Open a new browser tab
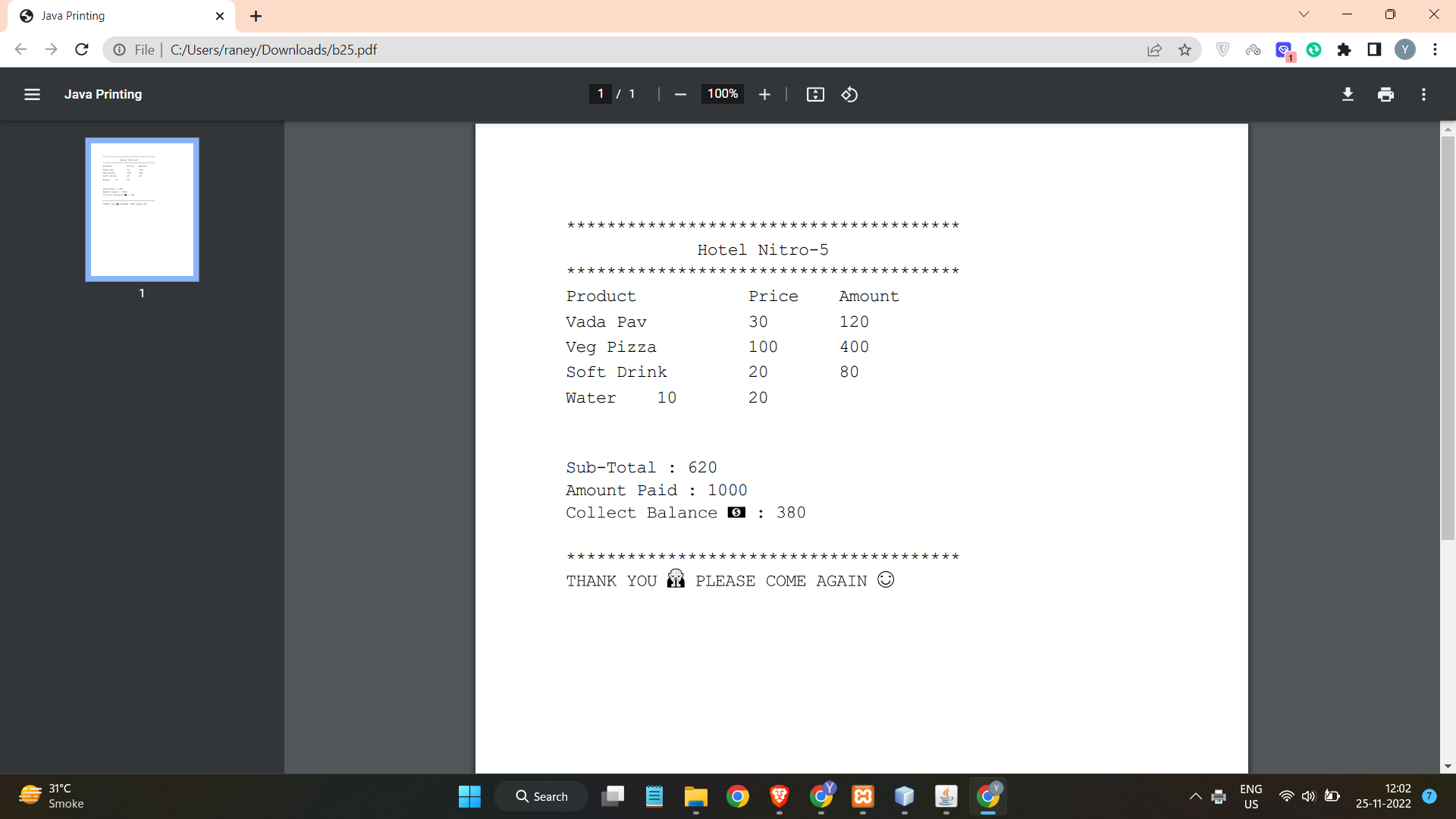The width and height of the screenshot is (1456, 819). coord(256,15)
